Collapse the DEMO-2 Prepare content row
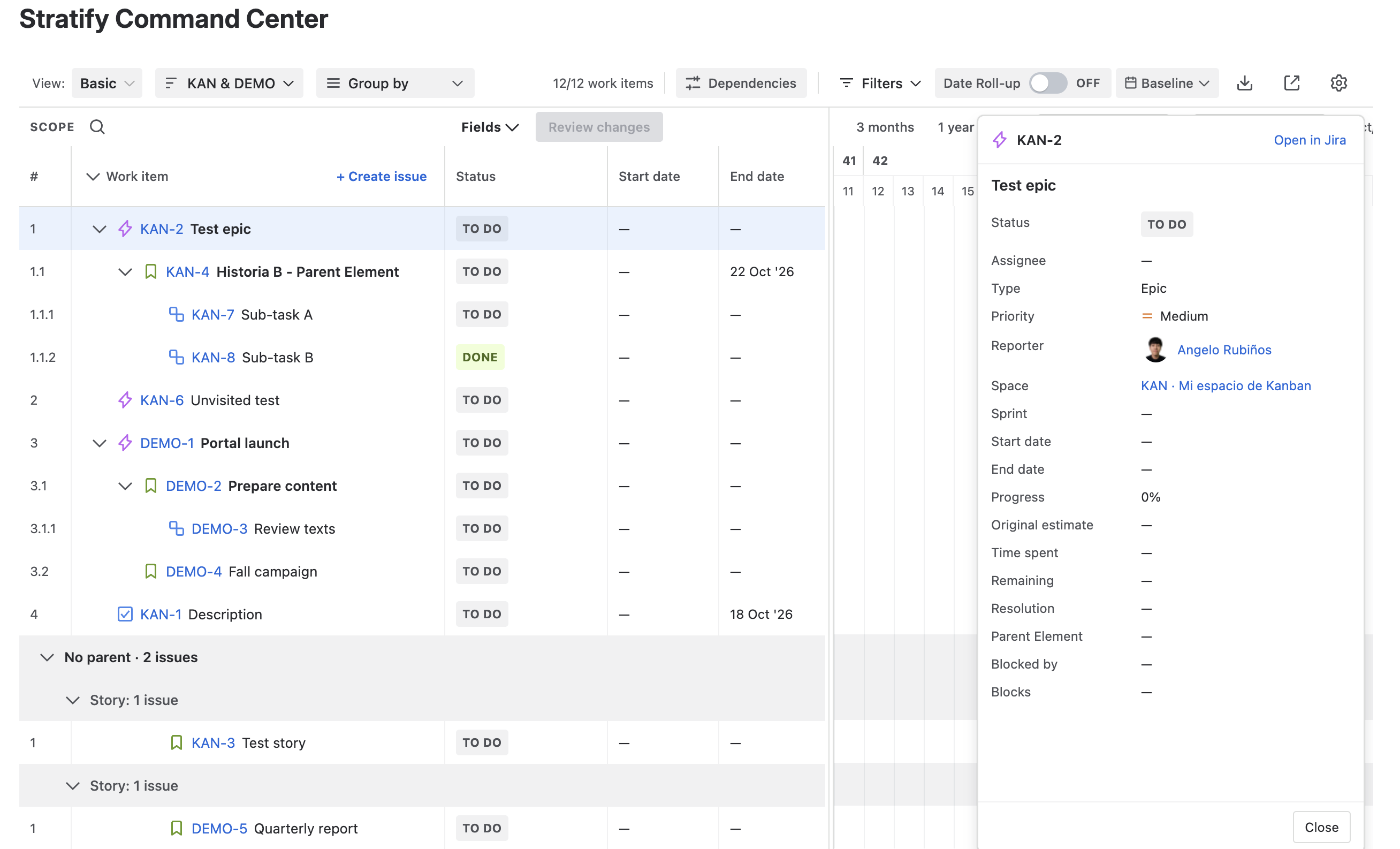The height and width of the screenshot is (849, 1400). 125,486
